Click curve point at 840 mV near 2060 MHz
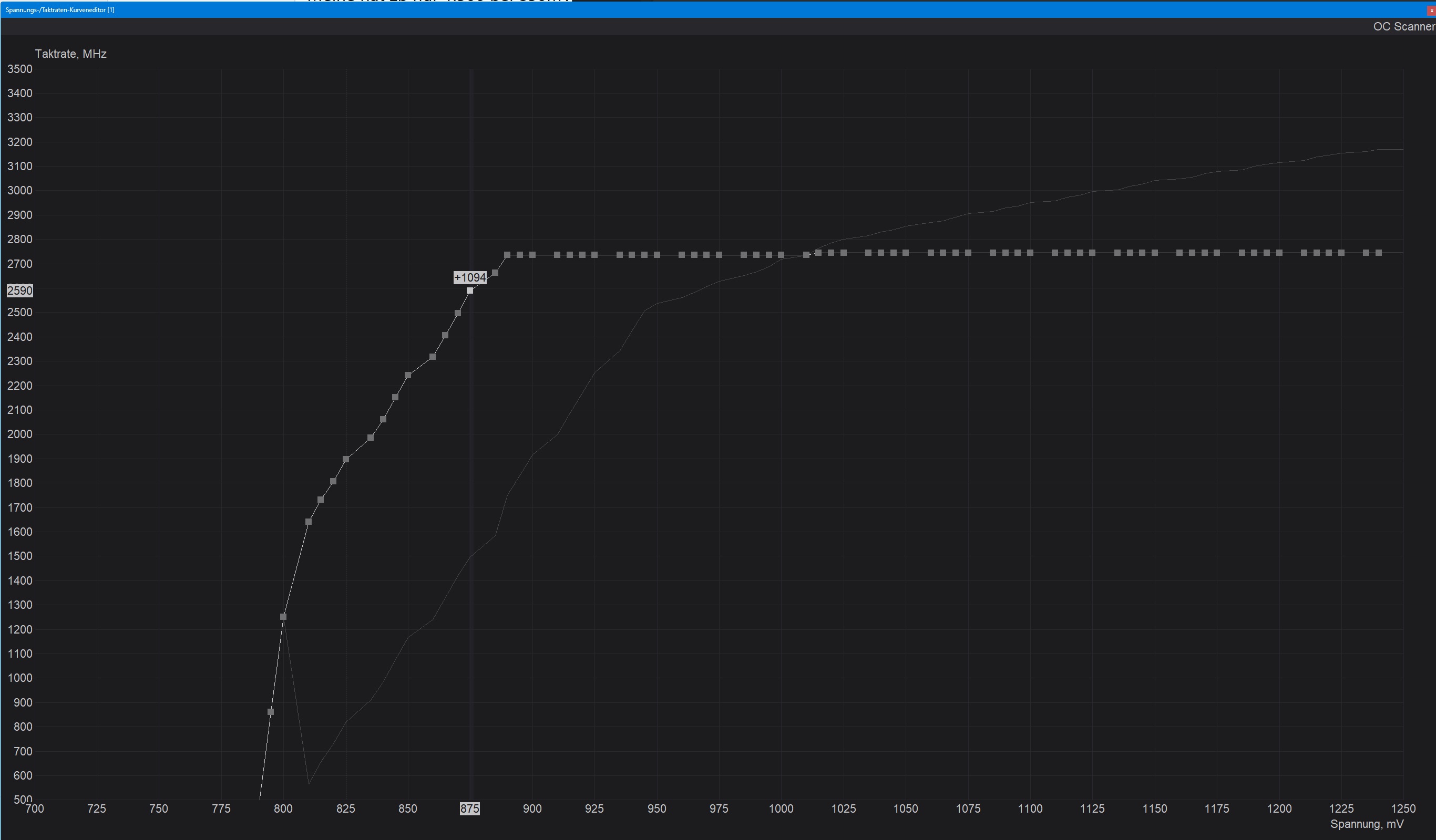Viewport: 1436px width, 840px height. (383, 419)
